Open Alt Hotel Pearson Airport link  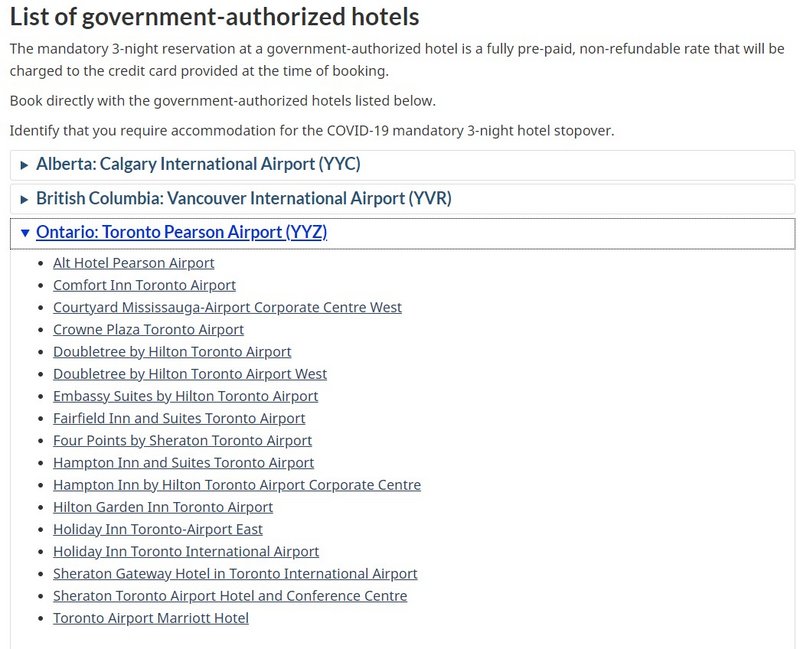[134, 263]
